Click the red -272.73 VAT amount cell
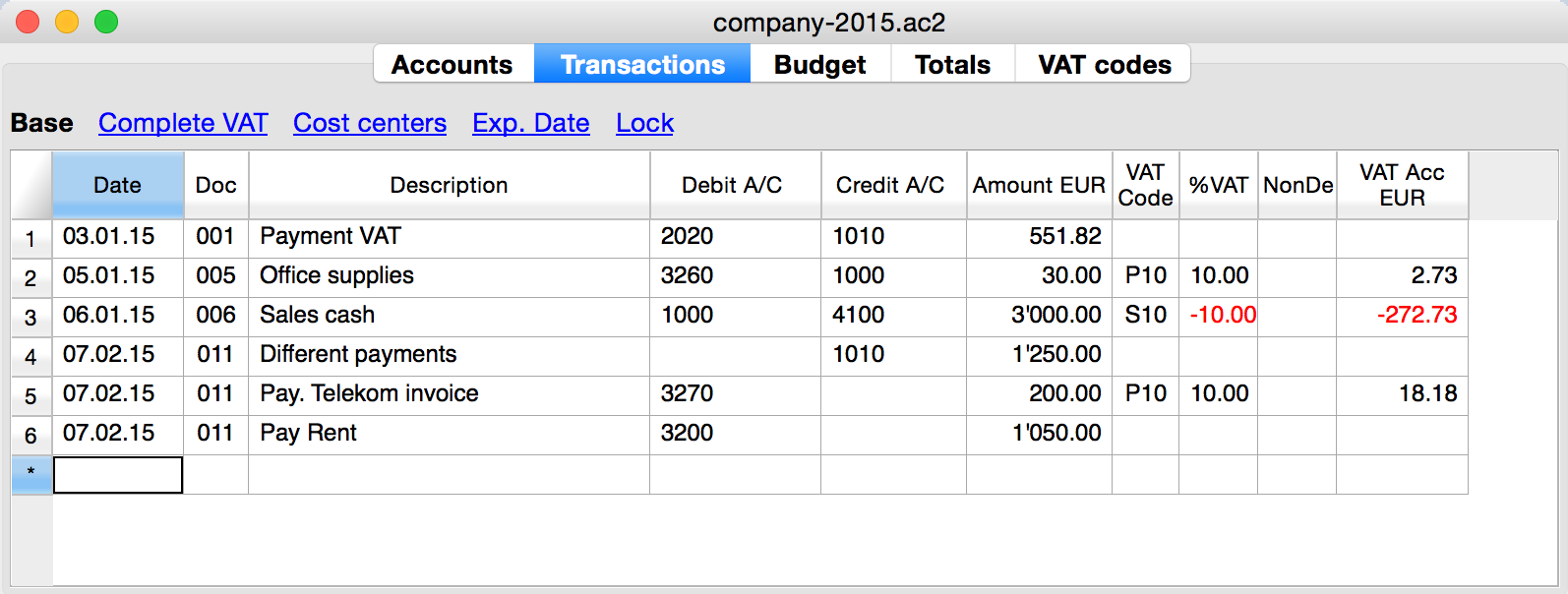Image resolution: width=1568 pixels, height=594 pixels. coord(1402,316)
